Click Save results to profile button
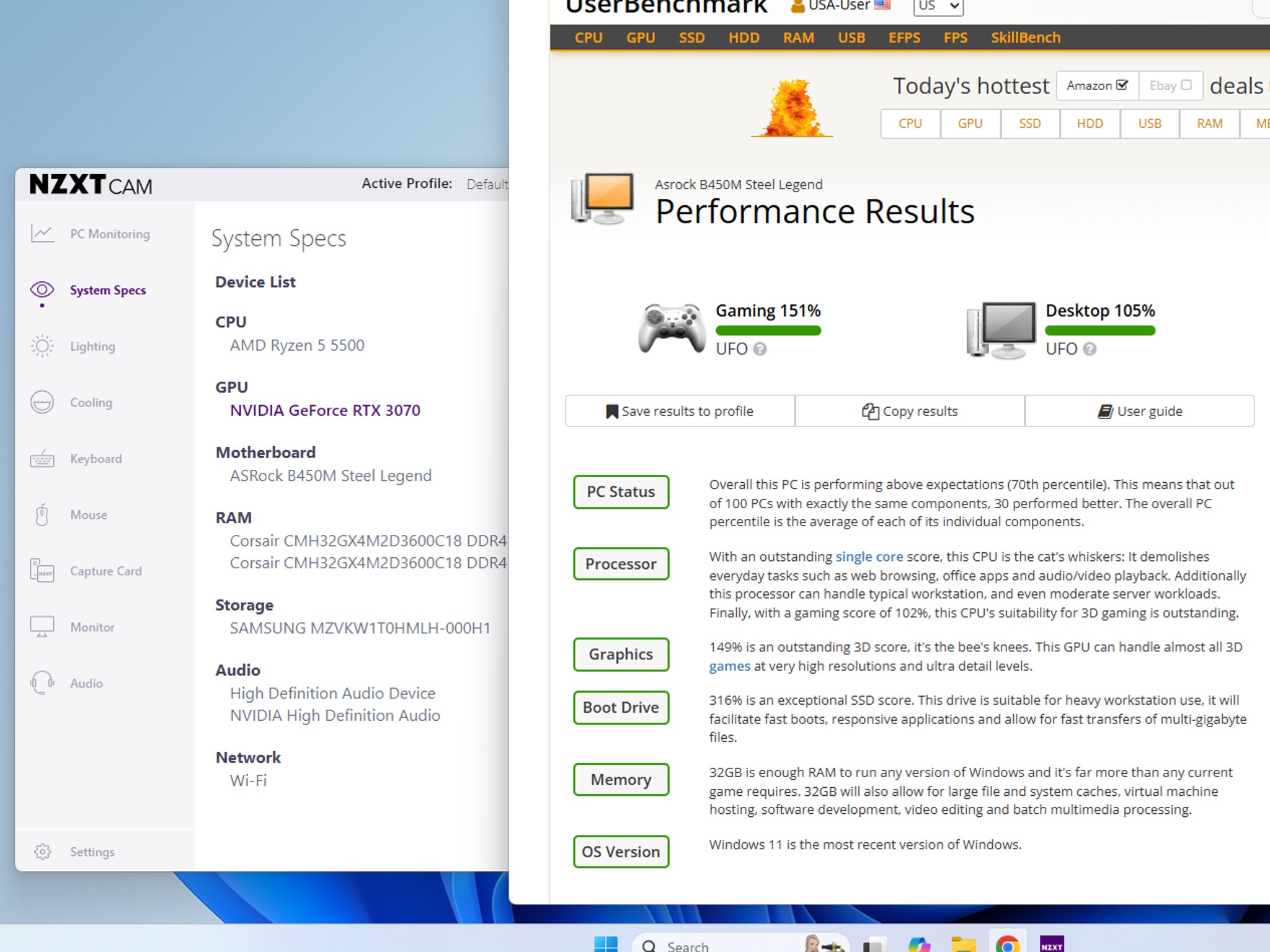This screenshot has height=952, width=1270. coord(680,411)
